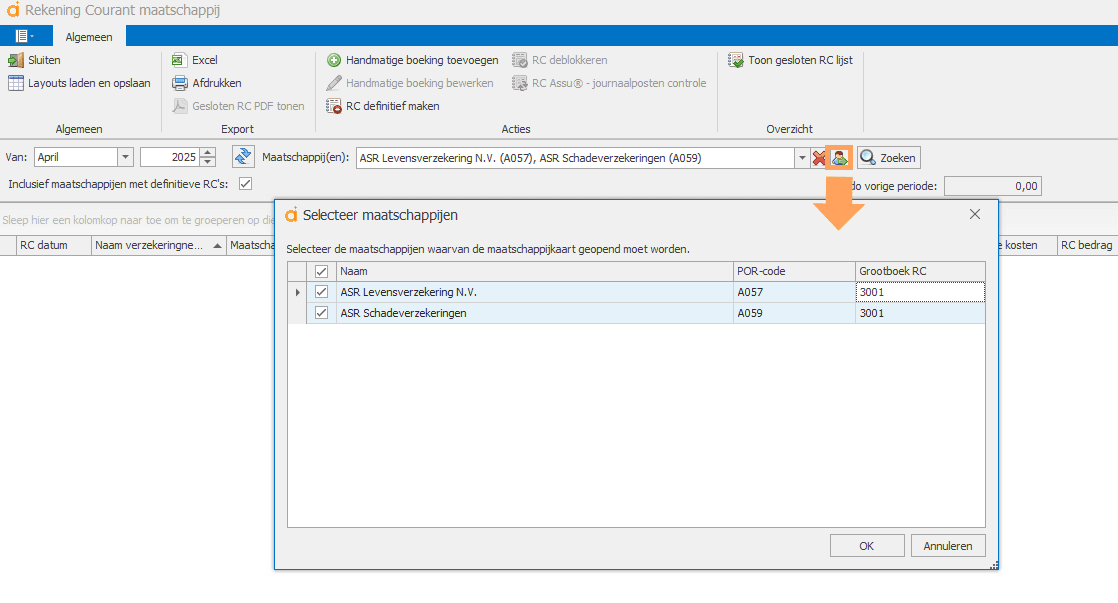Screen dimensions: 1118x603
Task: Click the saldo vorige periode field
Action: [993, 186]
